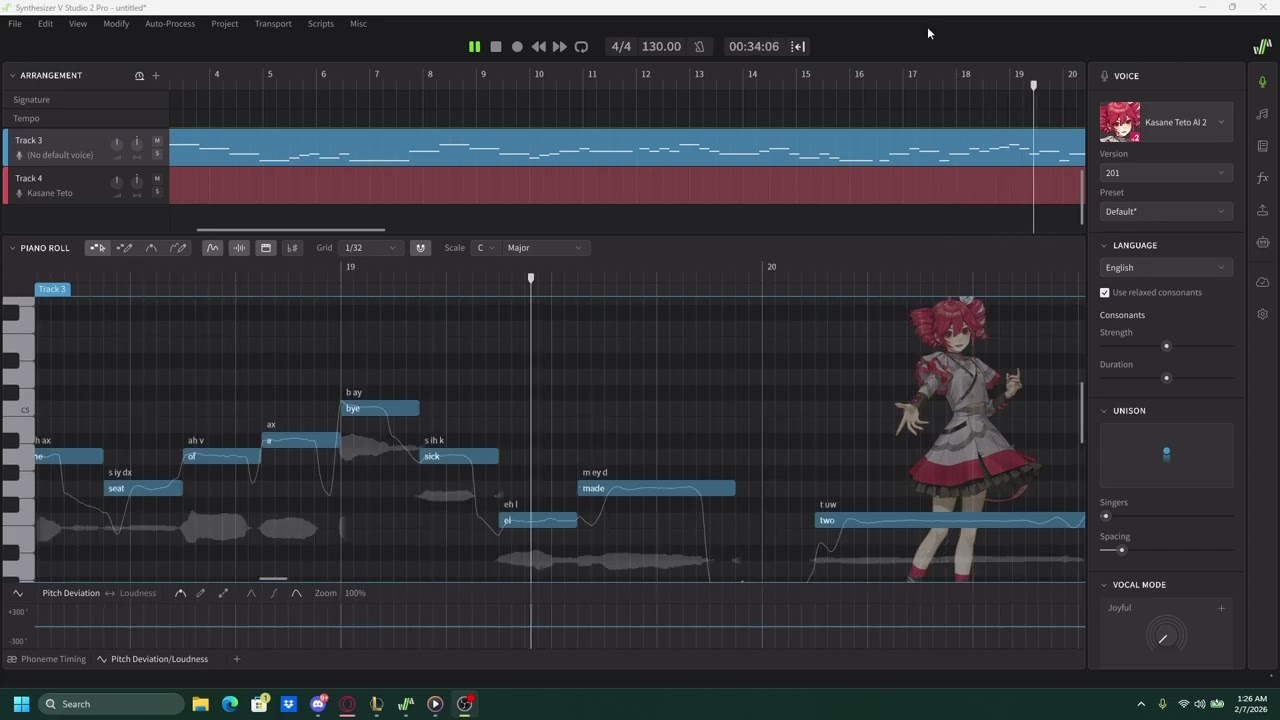The width and height of the screenshot is (1280, 720).
Task: Open the settings gear in sidebar
Action: tap(1262, 314)
